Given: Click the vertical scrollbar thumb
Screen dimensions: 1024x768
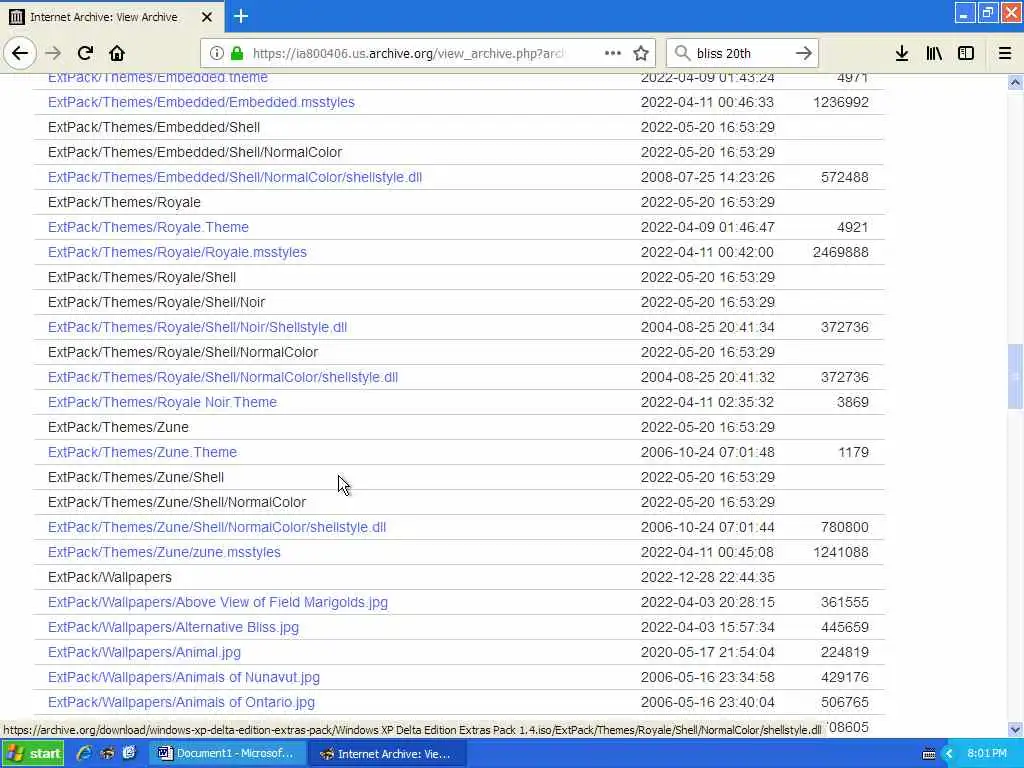Looking at the screenshot, I should tap(1015, 377).
